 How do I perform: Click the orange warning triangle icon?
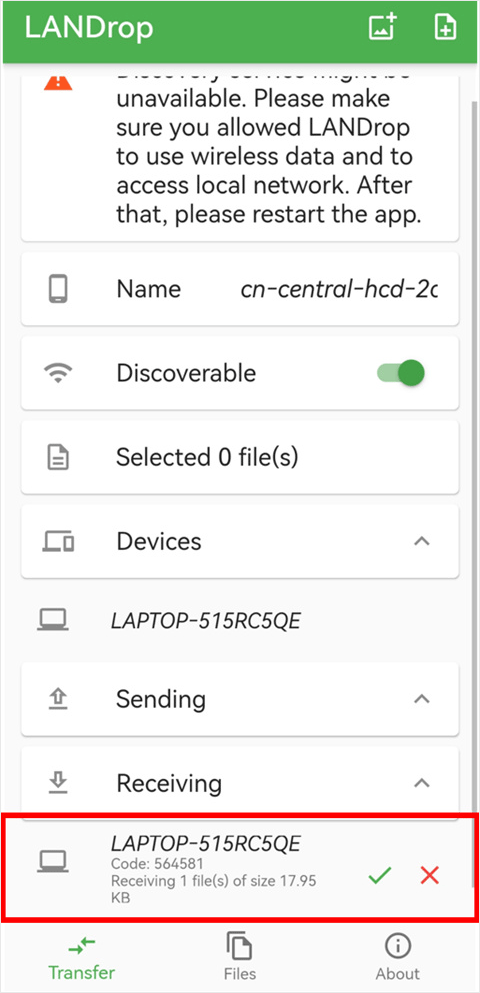coord(58,82)
